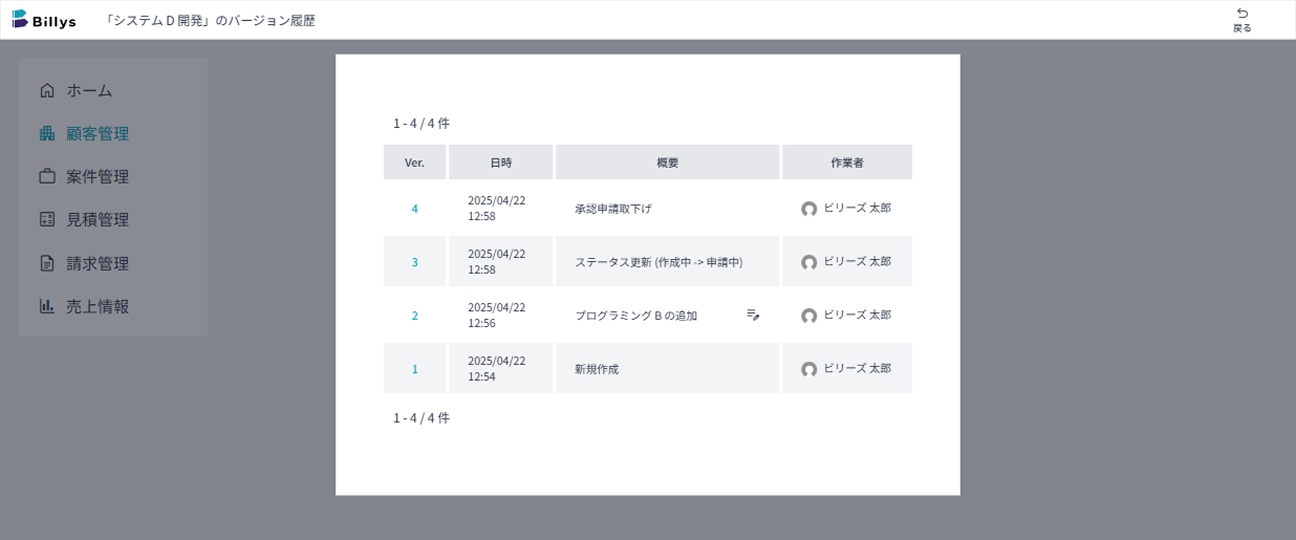1296x540 pixels.
Task: Click the Billys logo icon
Action: 20,19
